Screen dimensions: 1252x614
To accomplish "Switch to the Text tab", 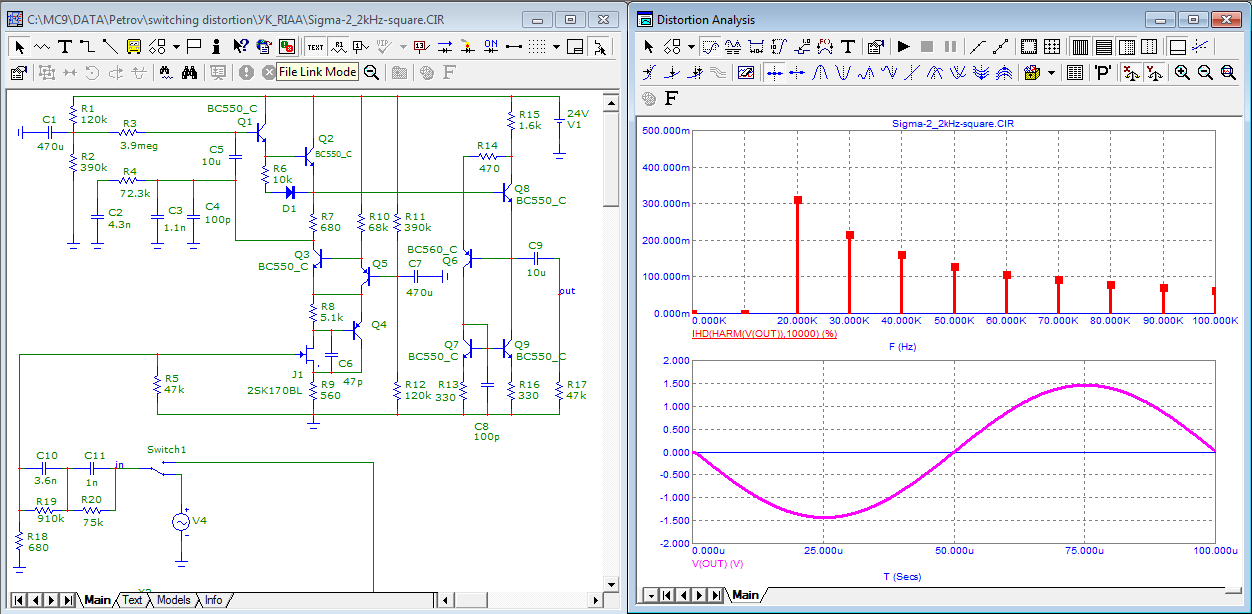I will (x=132, y=600).
